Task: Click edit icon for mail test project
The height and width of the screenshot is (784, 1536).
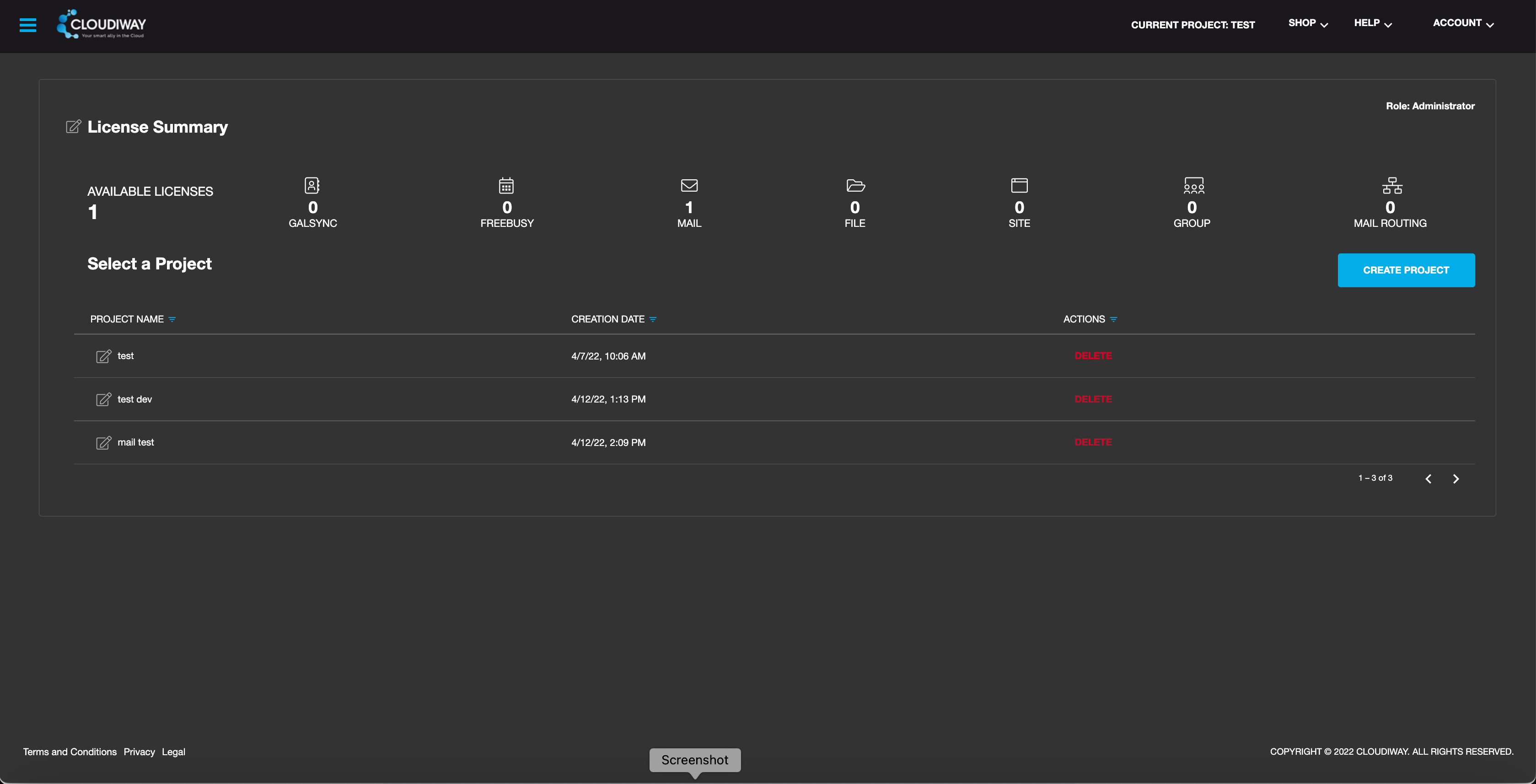Action: click(103, 442)
